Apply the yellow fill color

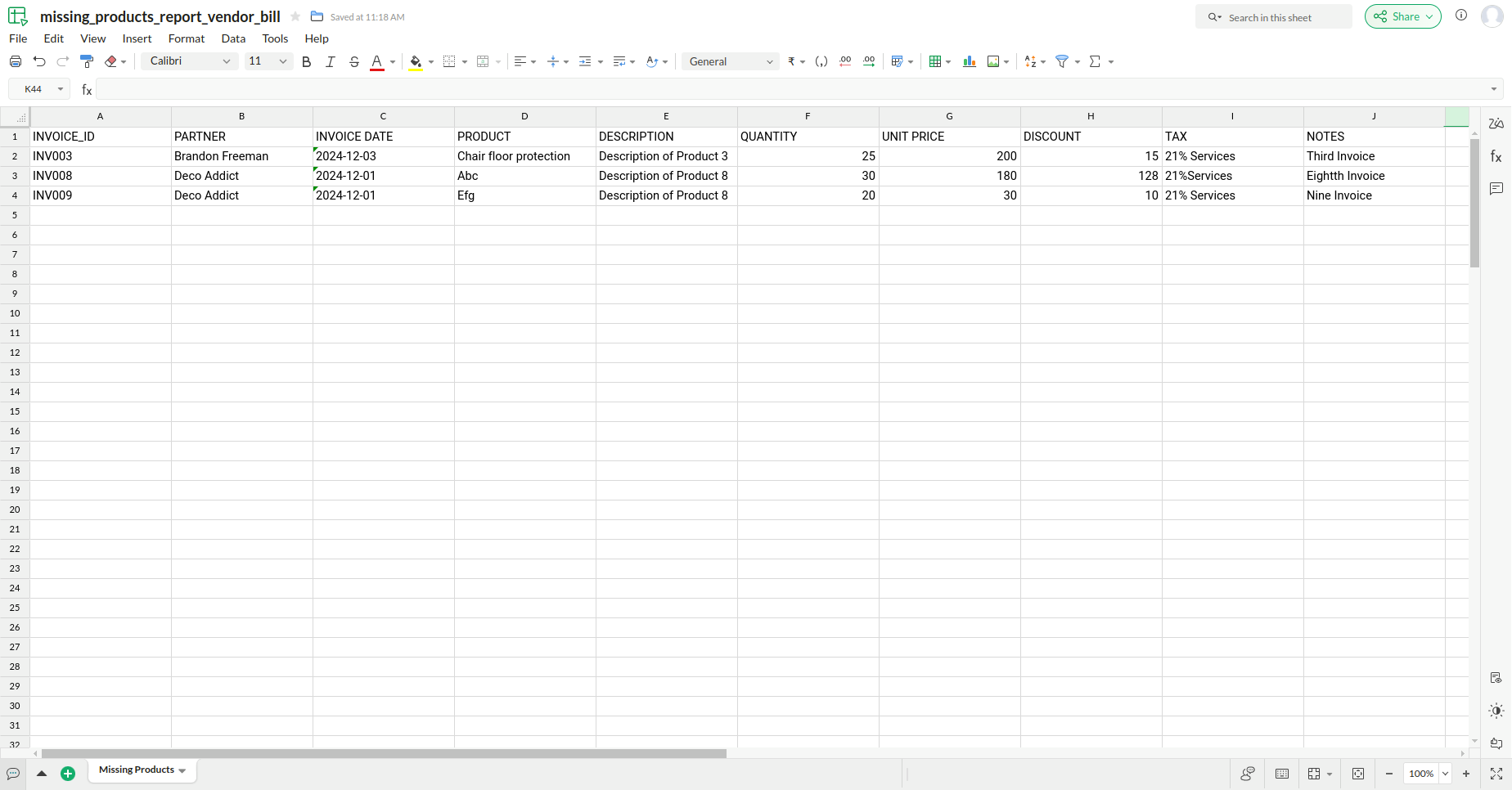pos(416,62)
